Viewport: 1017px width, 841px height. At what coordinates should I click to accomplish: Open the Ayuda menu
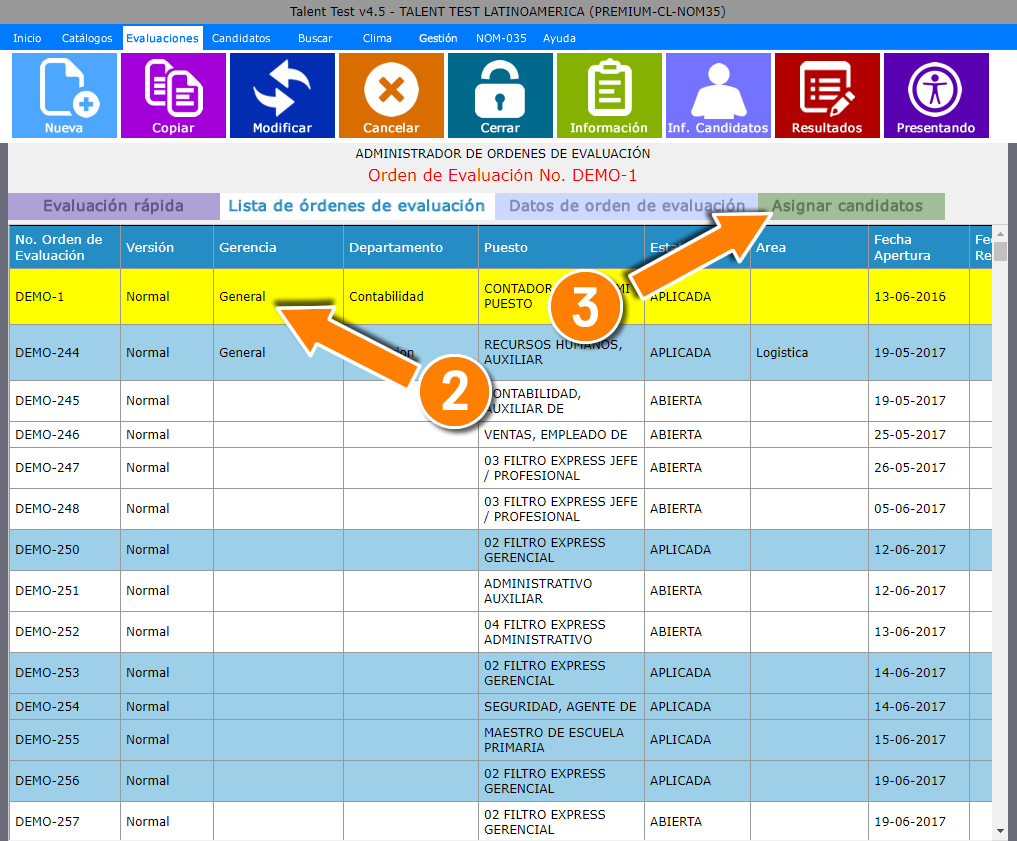pyautogui.click(x=559, y=38)
